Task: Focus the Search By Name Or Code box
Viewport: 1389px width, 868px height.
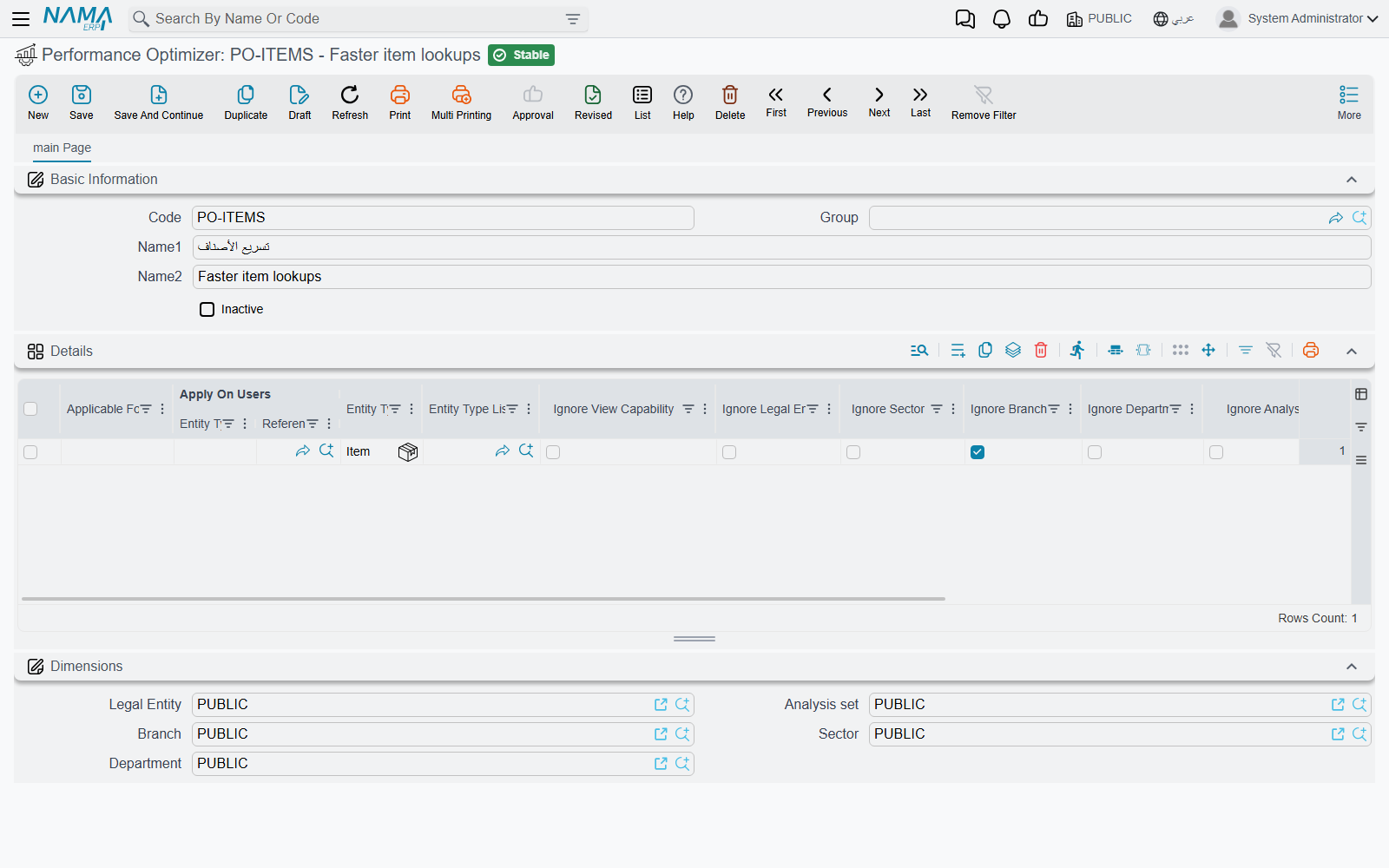Action: tap(358, 19)
